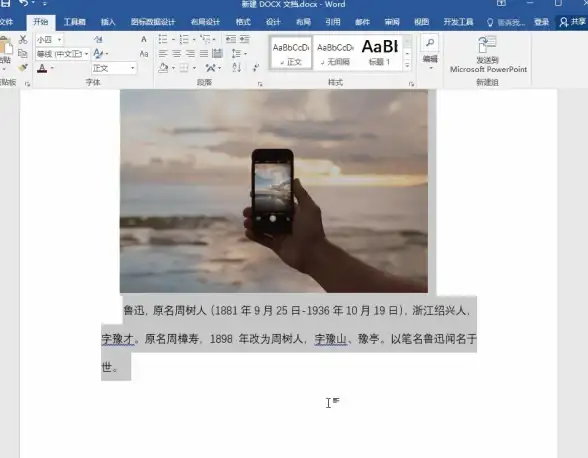Image resolution: width=588 pixels, height=458 pixels.
Task: Click the shading paint bucket icon
Action: coord(163,68)
